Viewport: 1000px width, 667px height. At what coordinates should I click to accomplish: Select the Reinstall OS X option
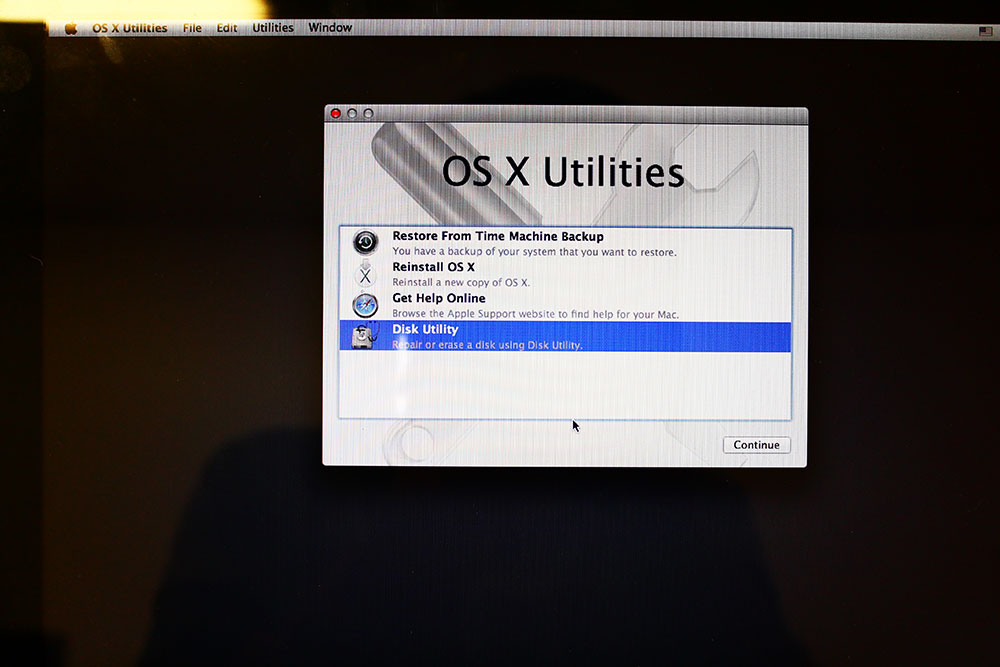[565, 274]
